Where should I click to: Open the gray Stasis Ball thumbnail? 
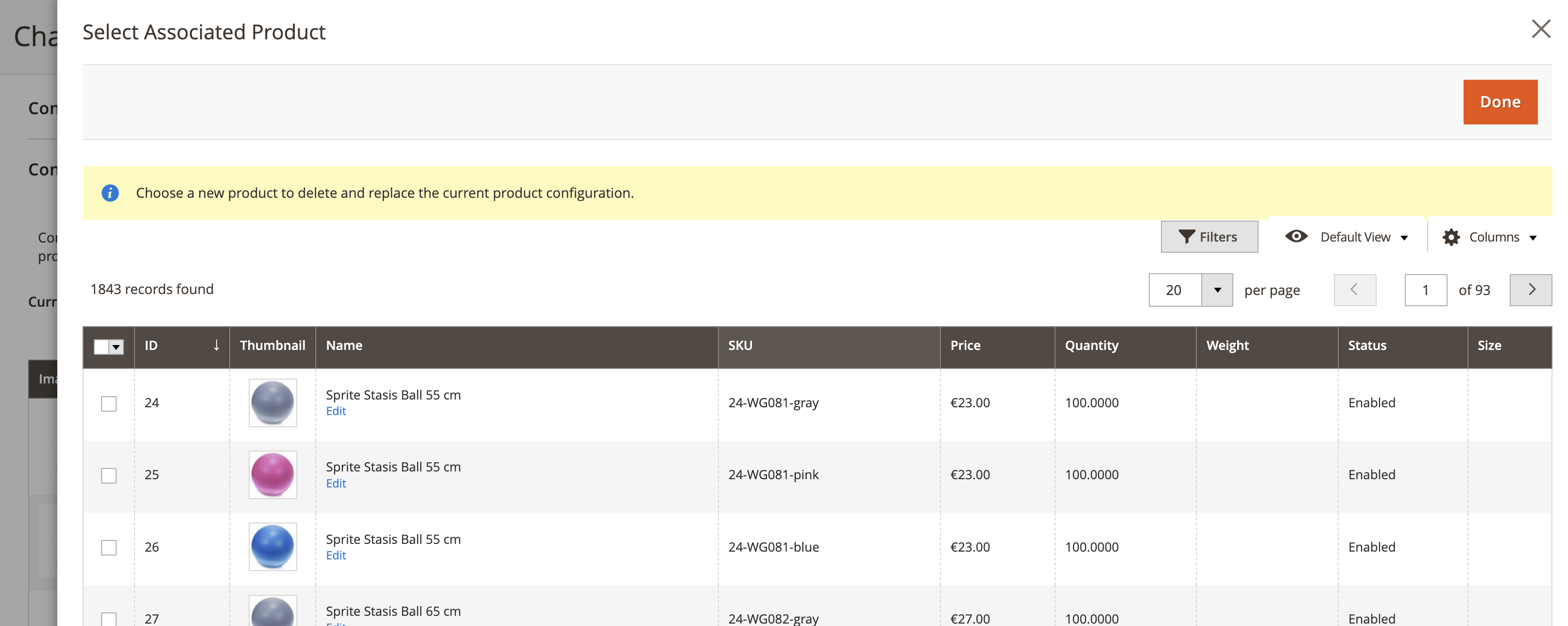[x=273, y=402]
